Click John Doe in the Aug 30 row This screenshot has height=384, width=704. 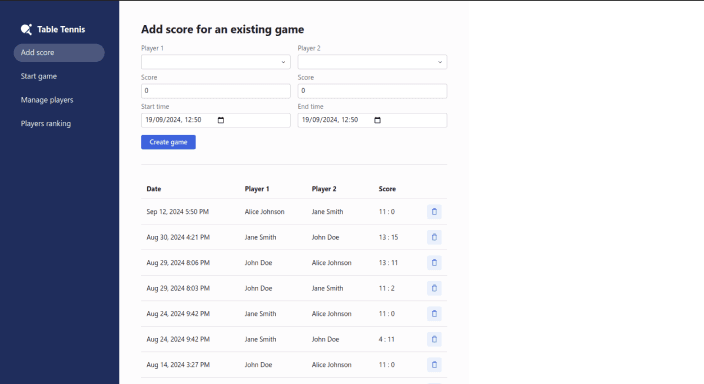coord(326,237)
